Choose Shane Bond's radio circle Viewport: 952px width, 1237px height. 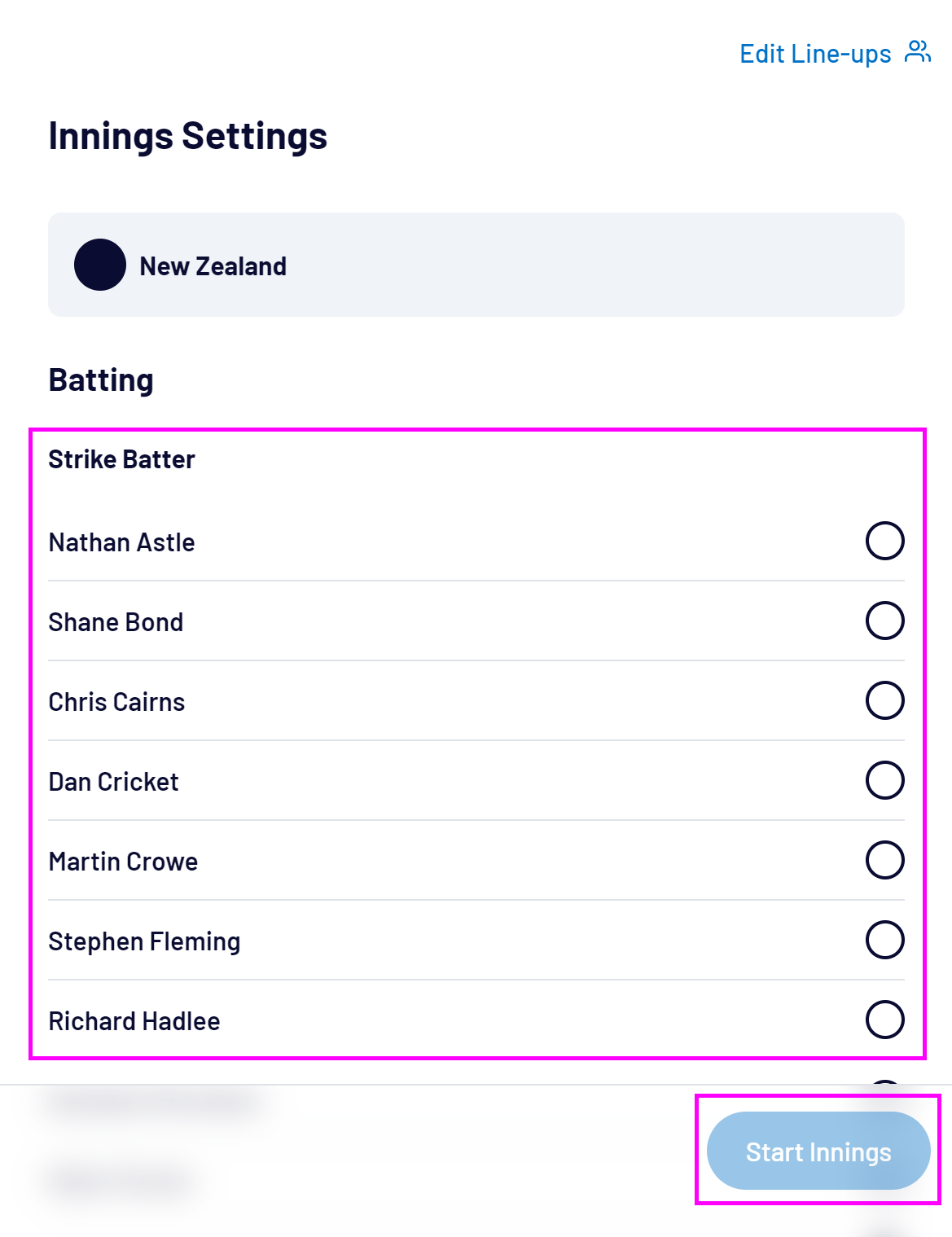[884, 621]
